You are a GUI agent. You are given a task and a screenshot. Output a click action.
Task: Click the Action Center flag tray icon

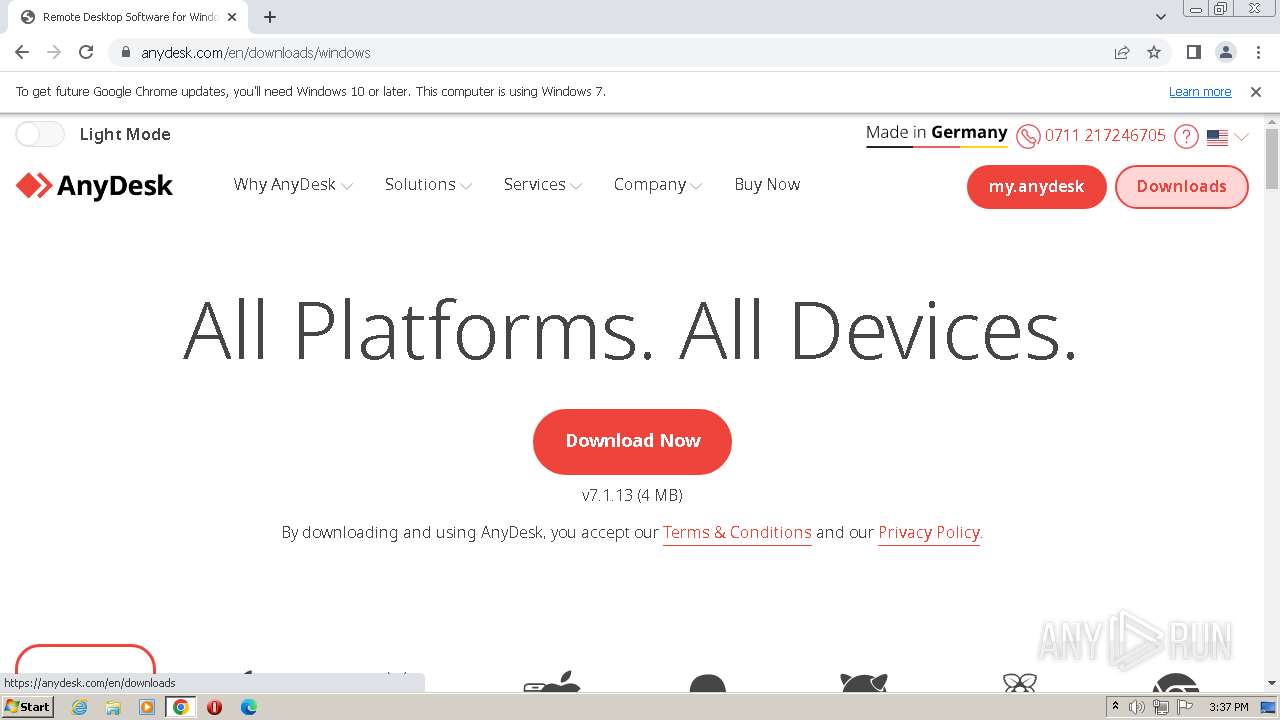click(x=1183, y=707)
